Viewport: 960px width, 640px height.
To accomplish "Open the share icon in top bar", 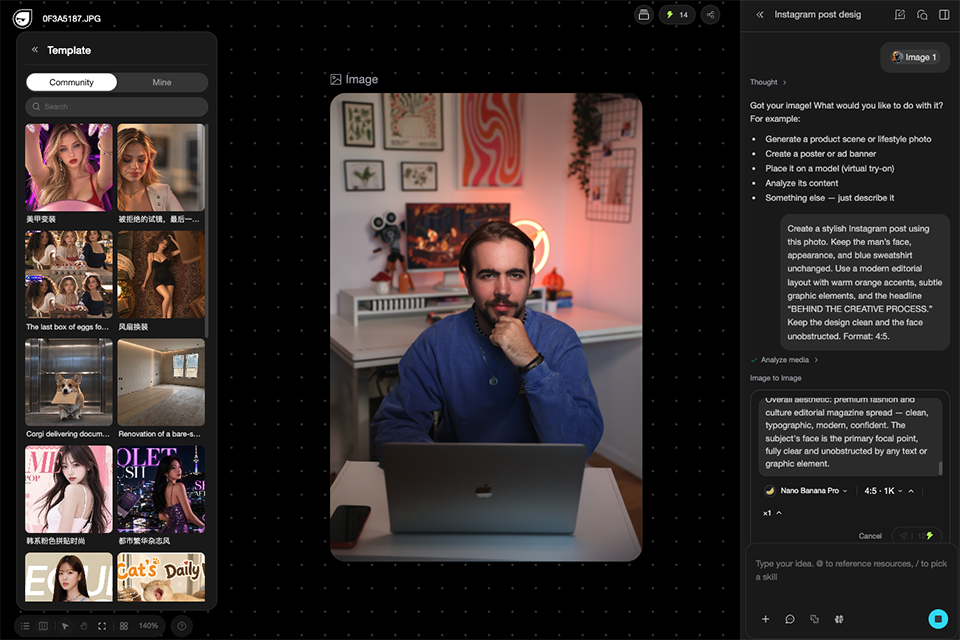I will point(710,15).
